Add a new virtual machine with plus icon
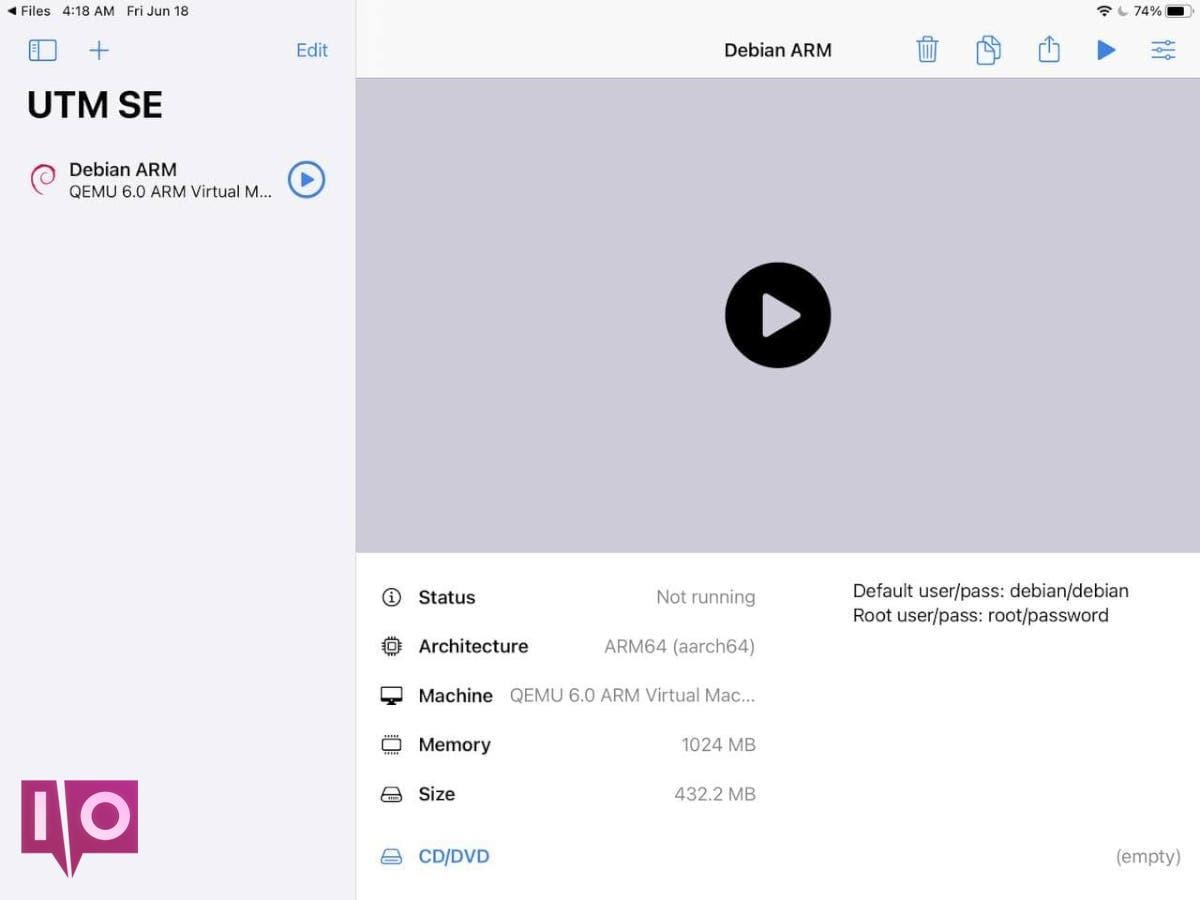This screenshot has width=1200, height=900. pyautogui.click(x=99, y=50)
